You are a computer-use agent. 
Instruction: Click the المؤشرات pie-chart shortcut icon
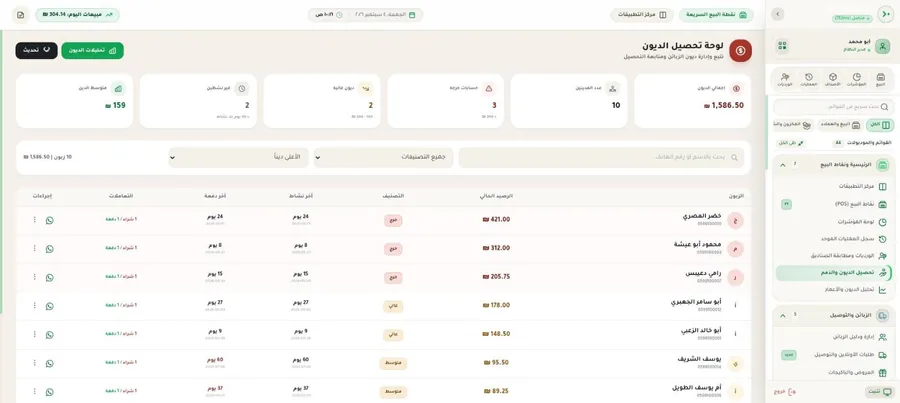point(856,79)
